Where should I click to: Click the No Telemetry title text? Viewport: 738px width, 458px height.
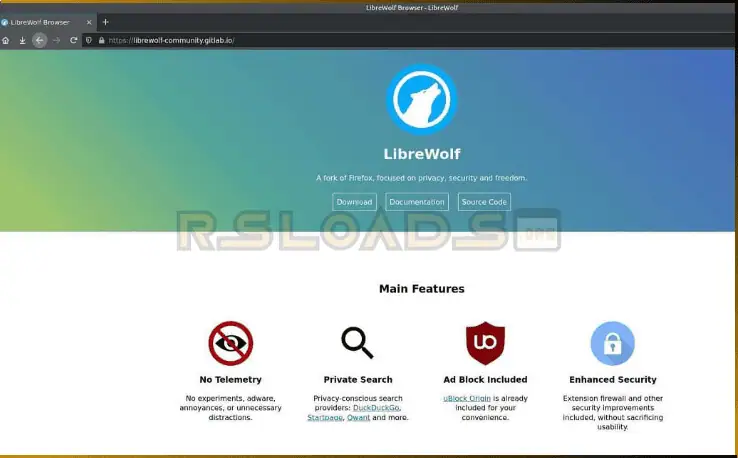(x=231, y=379)
